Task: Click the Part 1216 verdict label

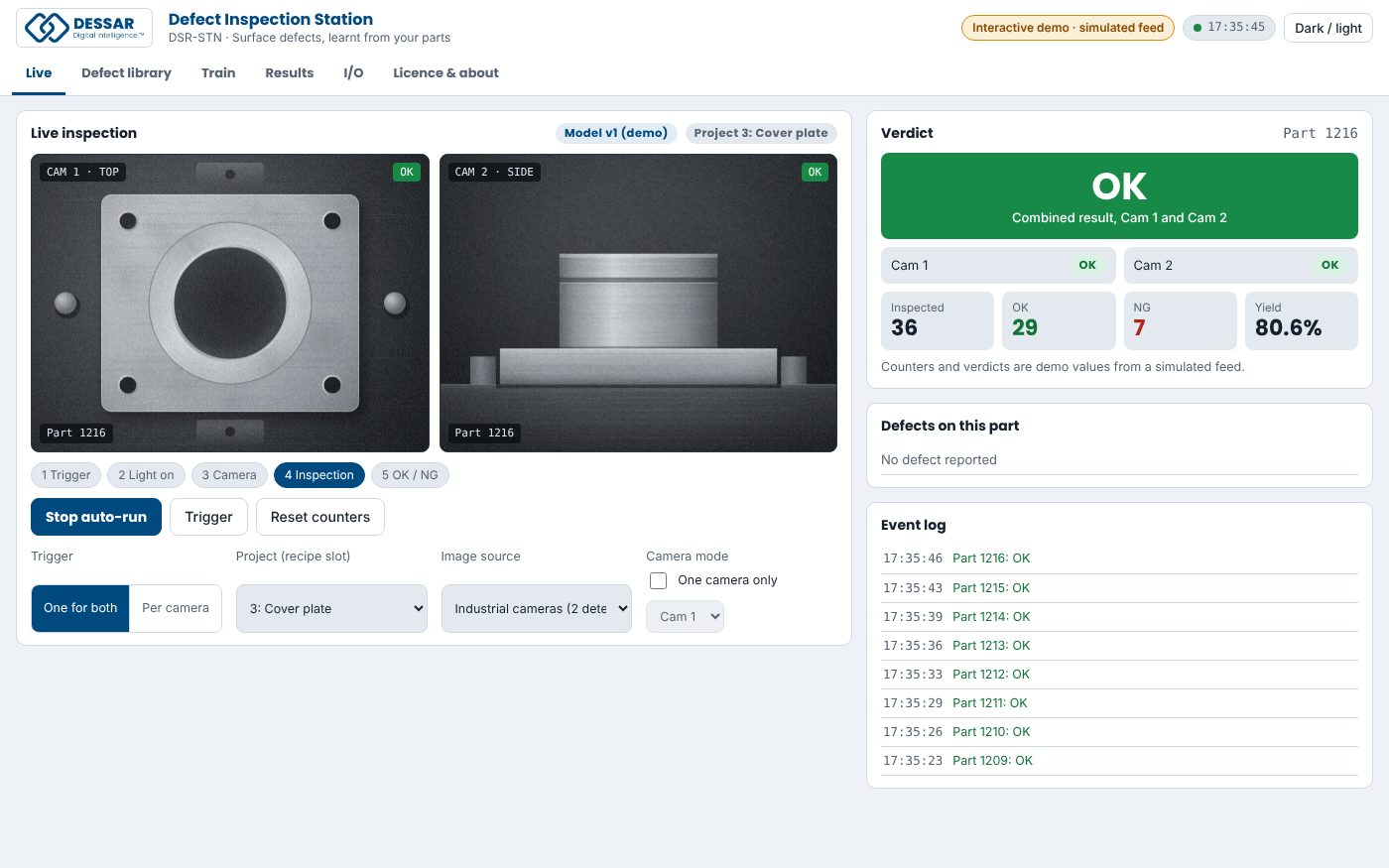Action: 1320,133
